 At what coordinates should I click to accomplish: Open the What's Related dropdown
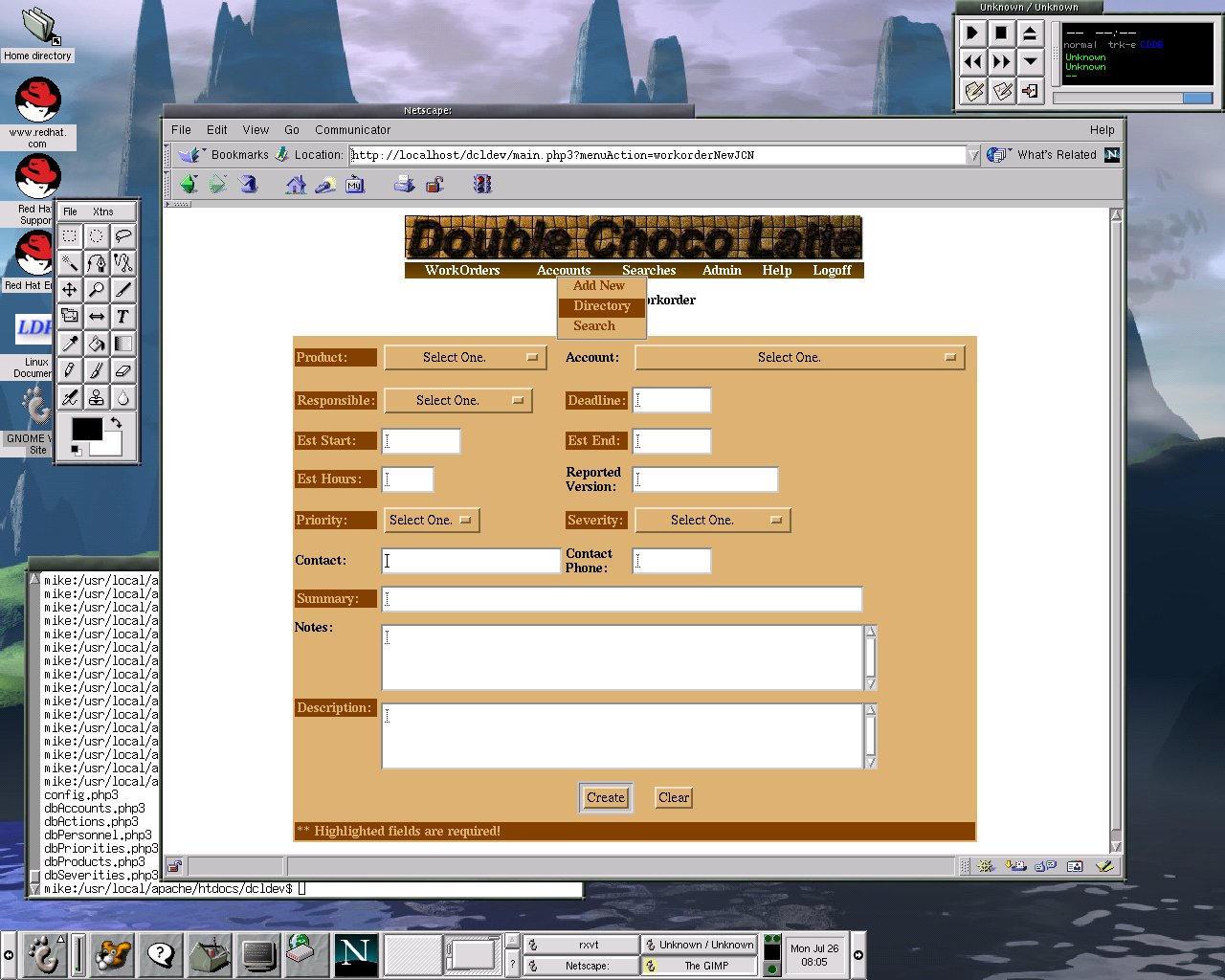[x=1042, y=154]
